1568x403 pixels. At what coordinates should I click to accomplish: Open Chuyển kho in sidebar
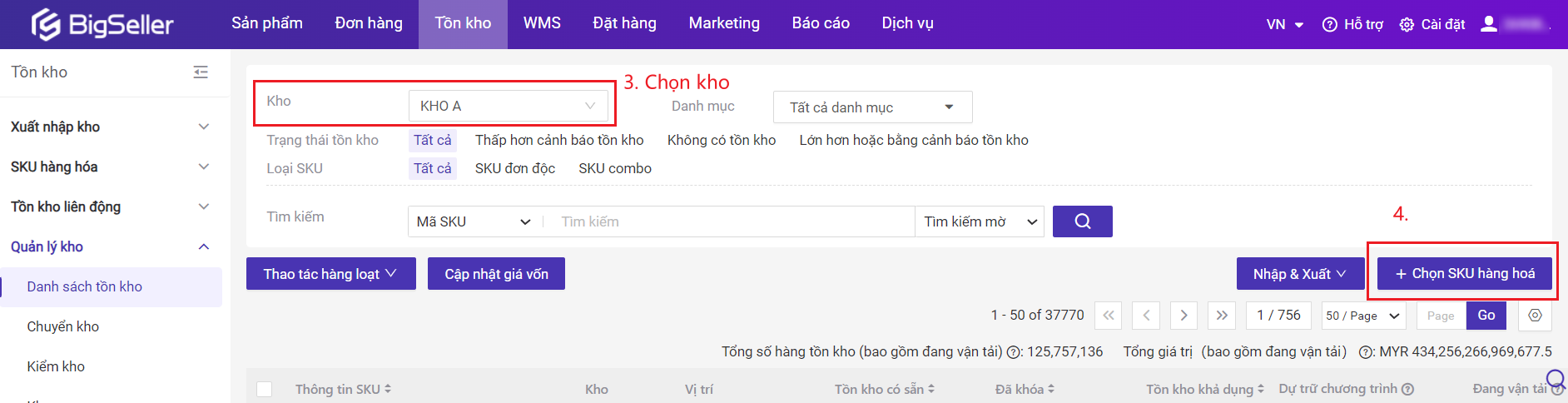(x=111, y=326)
